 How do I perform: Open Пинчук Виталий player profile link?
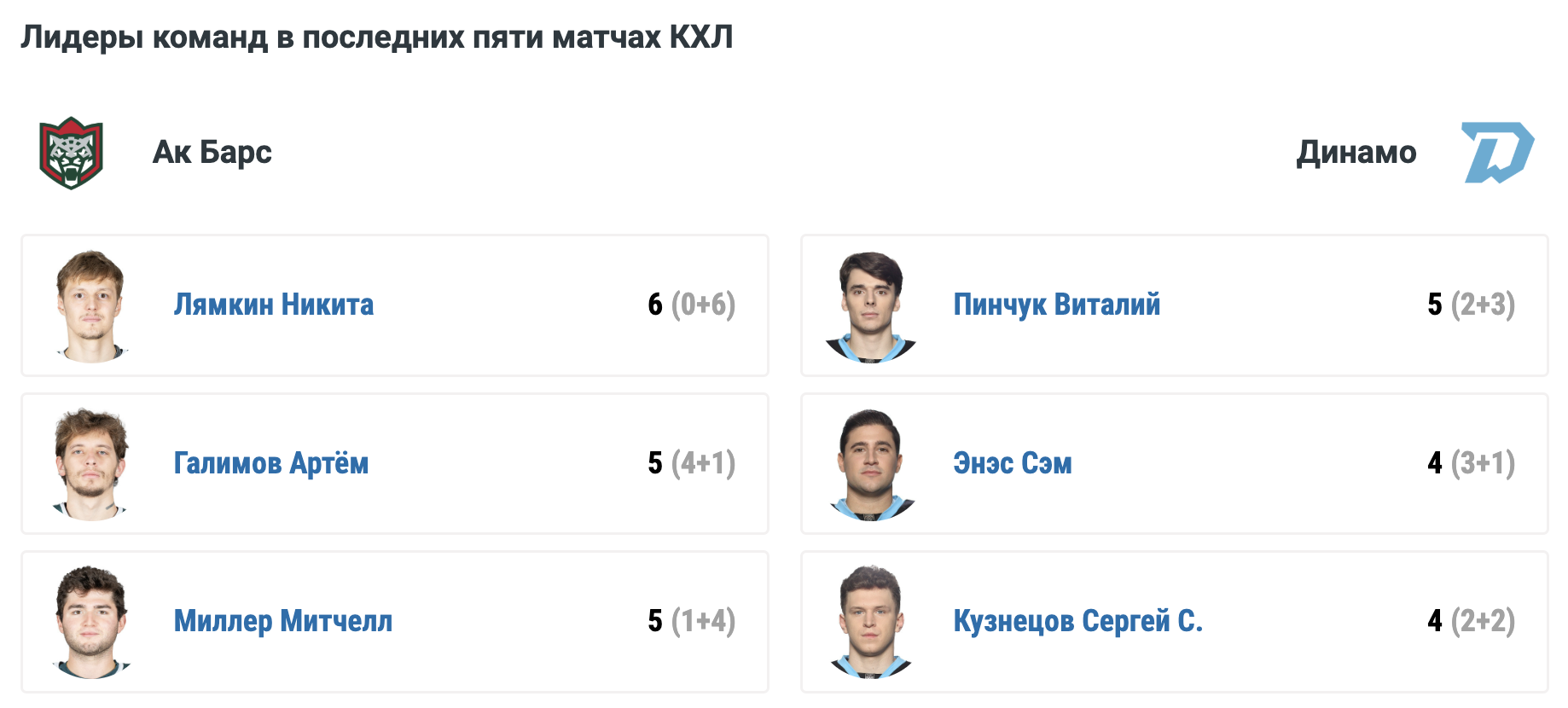(x=1057, y=305)
